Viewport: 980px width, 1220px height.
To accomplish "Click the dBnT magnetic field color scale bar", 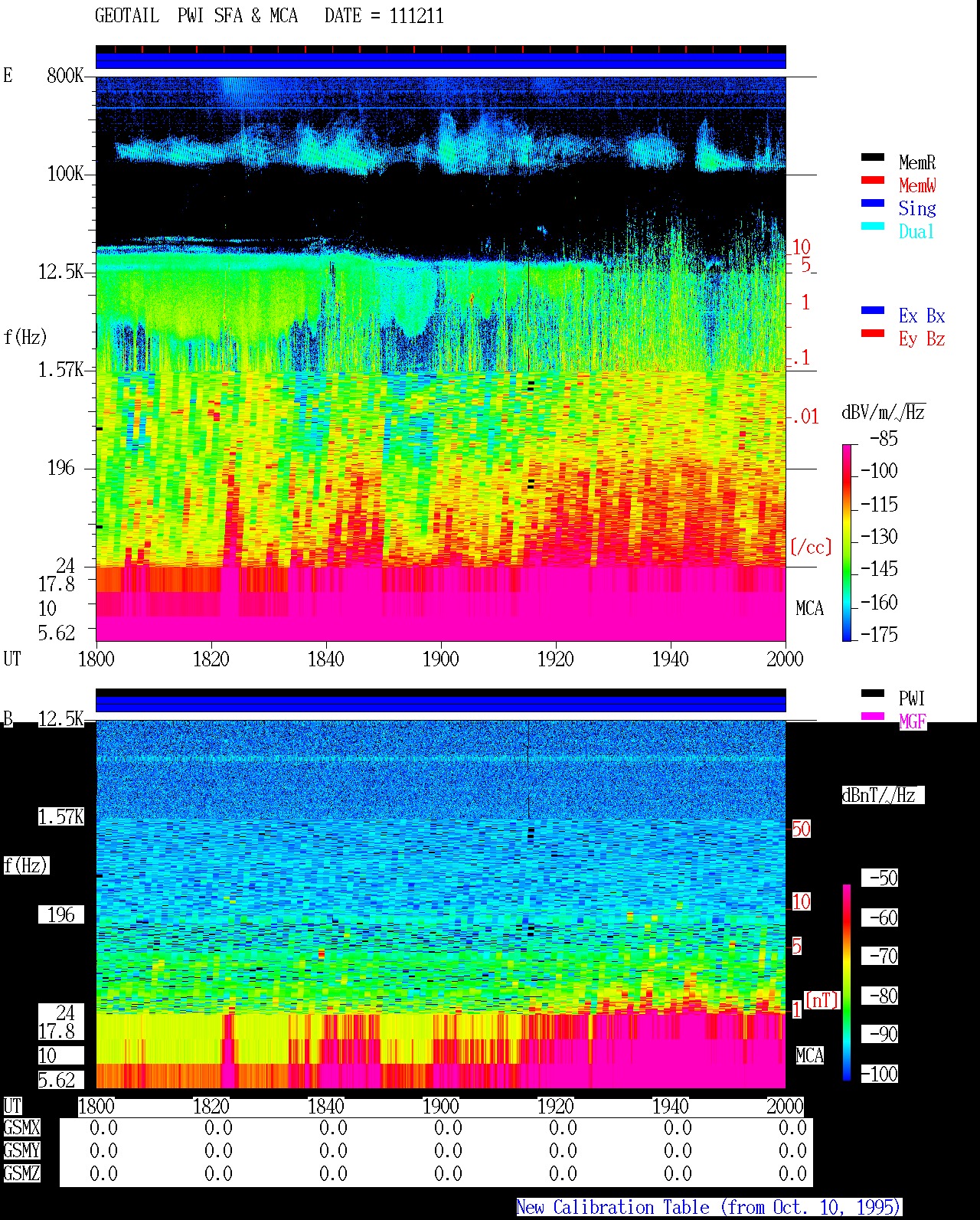I will point(847,983).
